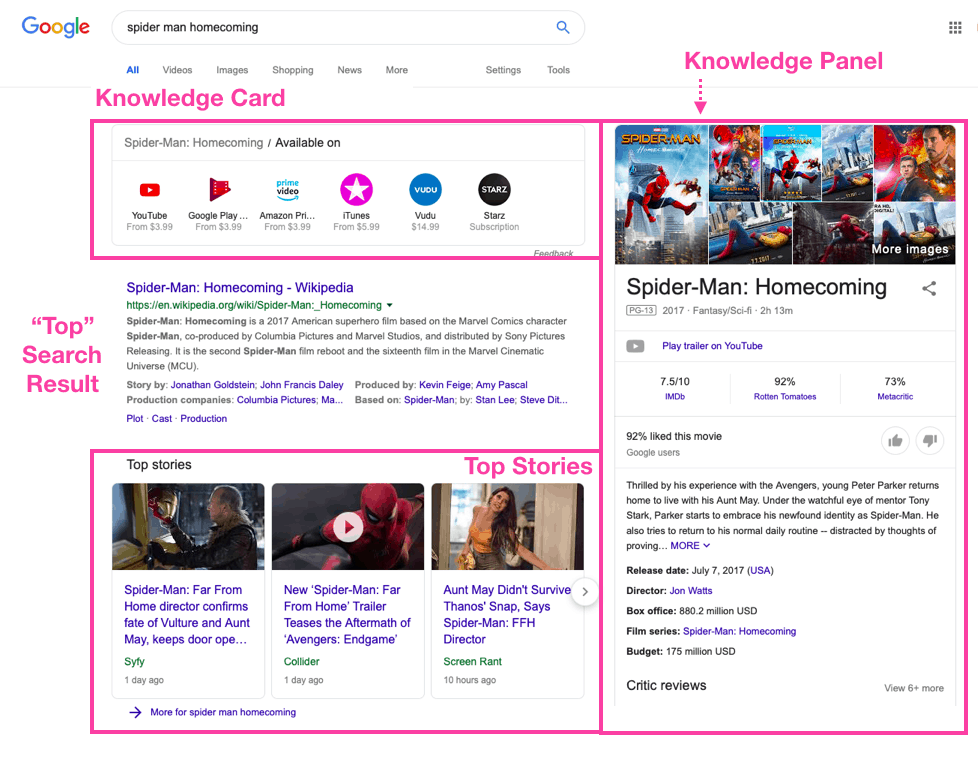
Task: Expand description with MORE link
Action: [690, 546]
